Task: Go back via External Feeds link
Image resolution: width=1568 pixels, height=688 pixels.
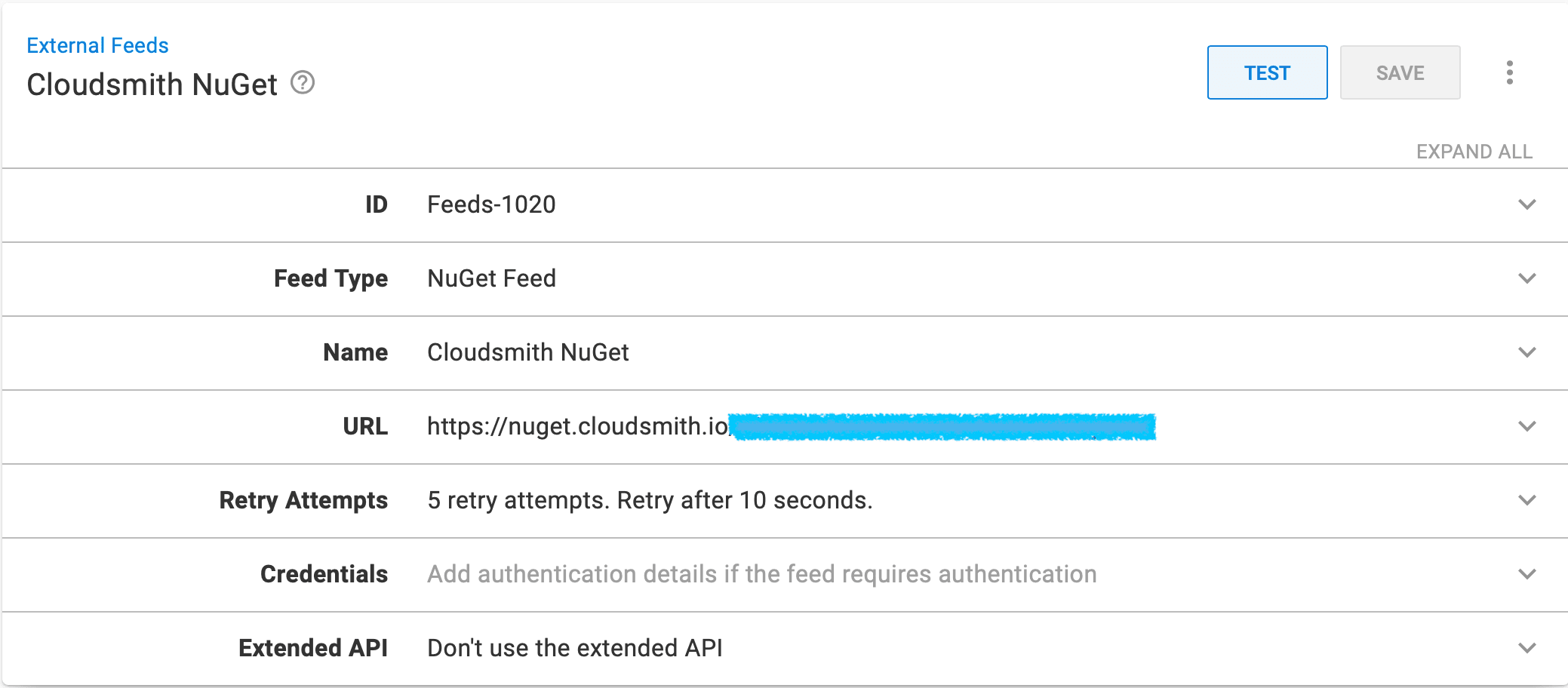Action: click(97, 45)
